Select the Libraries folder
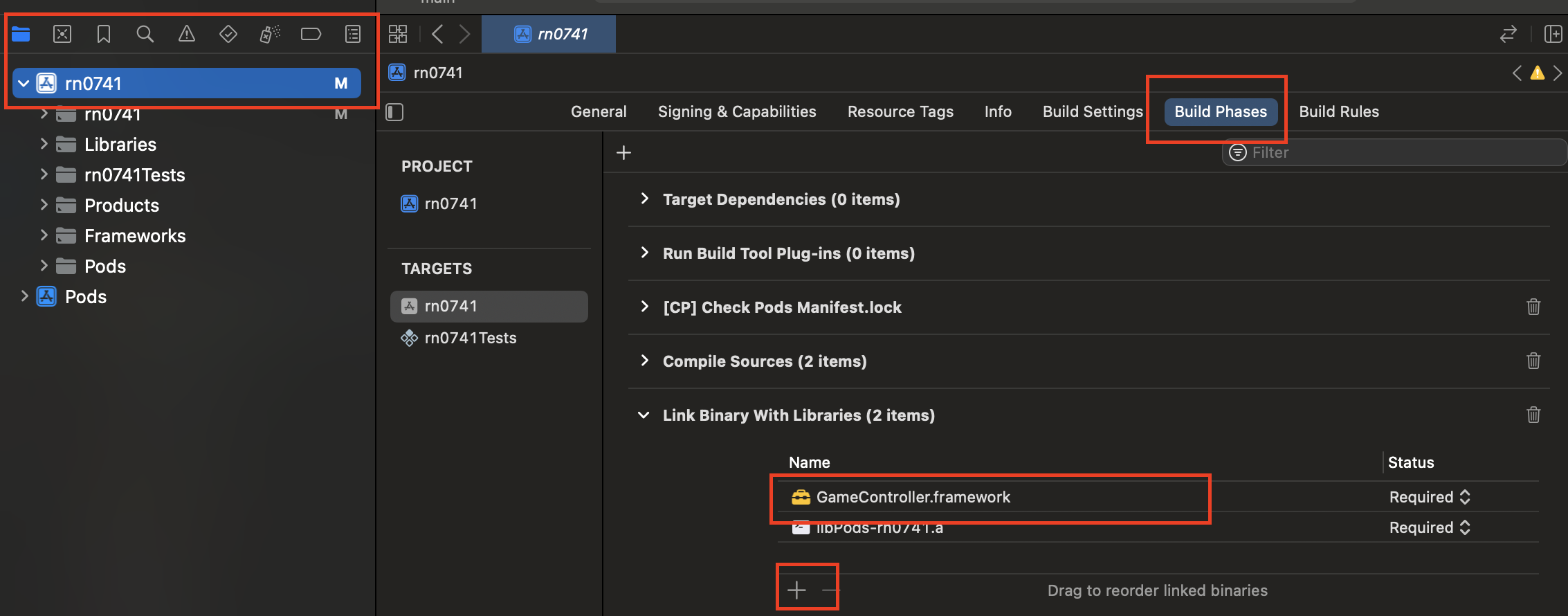 120,144
